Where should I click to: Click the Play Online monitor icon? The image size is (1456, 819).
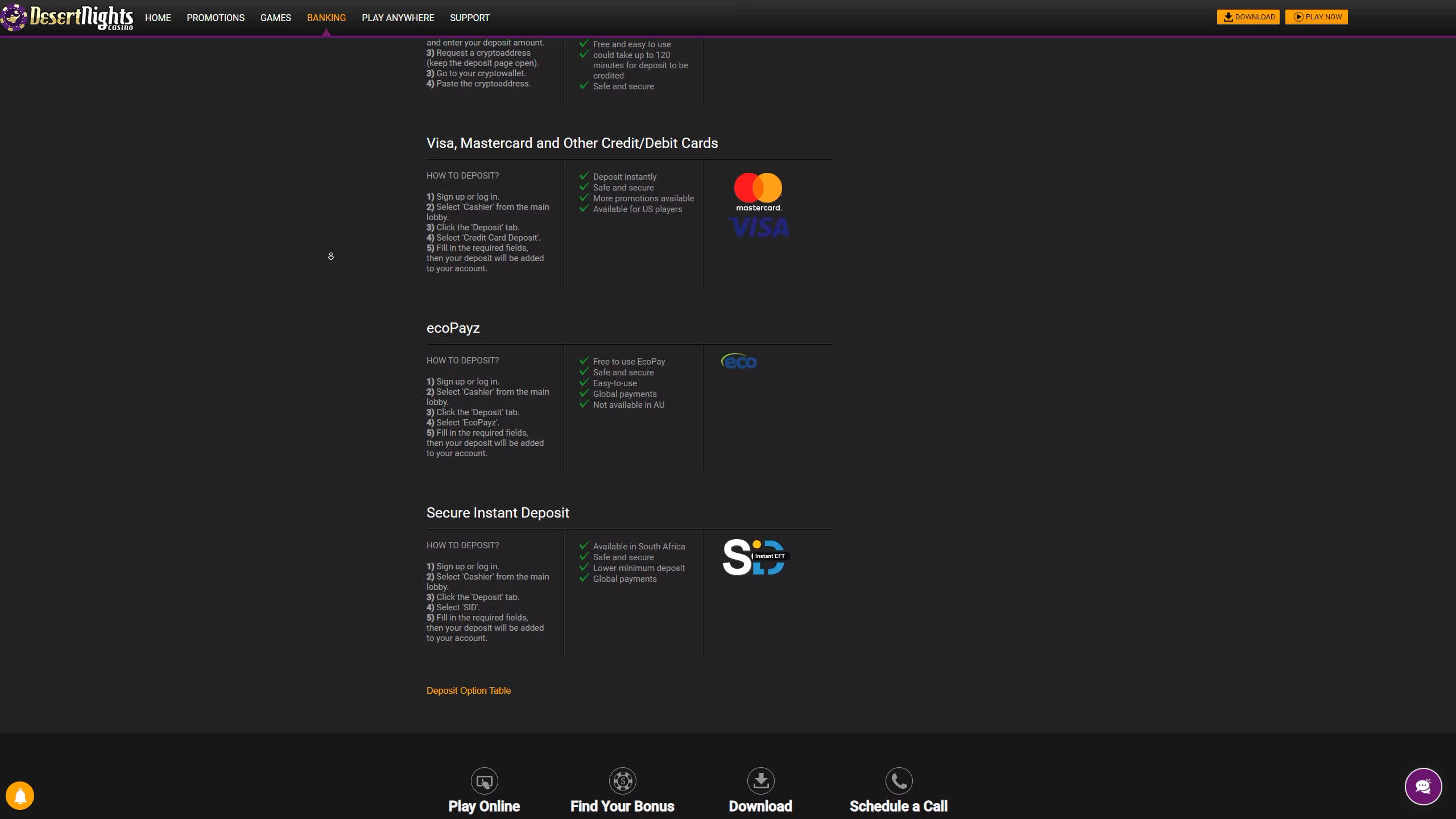(484, 781)
